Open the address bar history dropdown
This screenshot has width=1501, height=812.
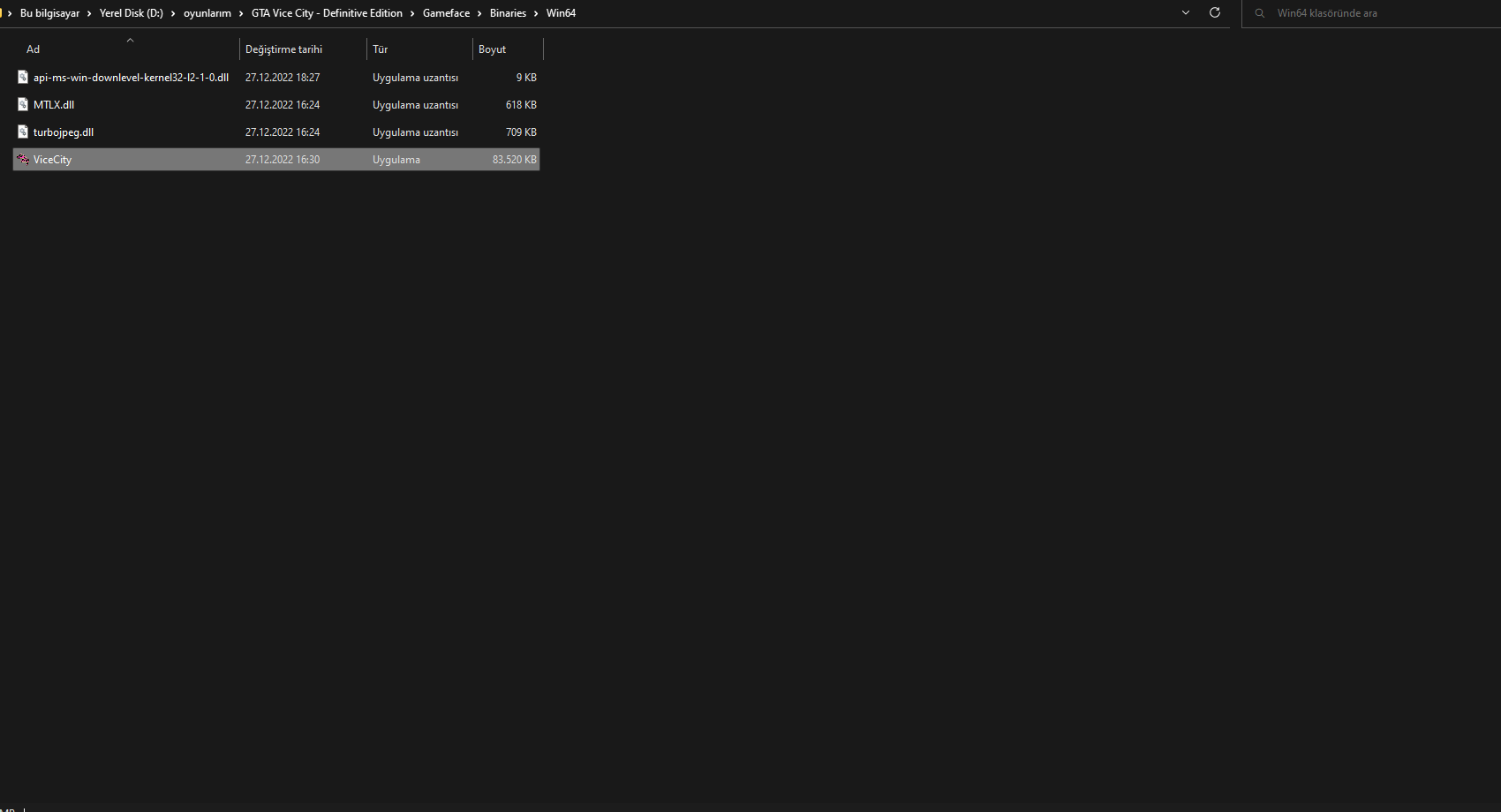[1186, 12]
